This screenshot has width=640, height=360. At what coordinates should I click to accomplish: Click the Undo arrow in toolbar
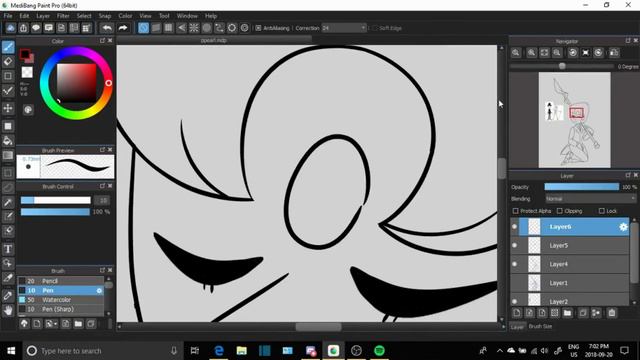coord(107,28)
